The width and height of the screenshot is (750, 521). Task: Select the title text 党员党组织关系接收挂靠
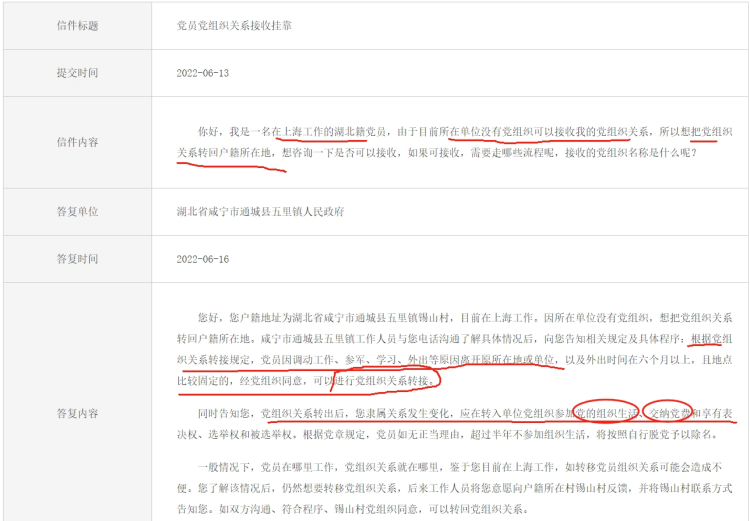[x=234, y=26]
